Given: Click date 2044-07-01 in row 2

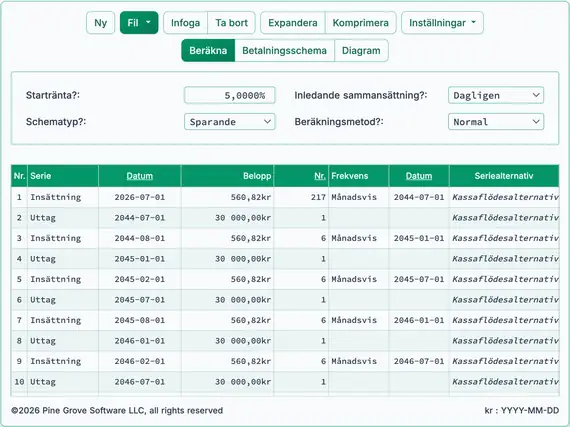Looking at the screenshot, I should pyautogui.click(x=140, y=218).
